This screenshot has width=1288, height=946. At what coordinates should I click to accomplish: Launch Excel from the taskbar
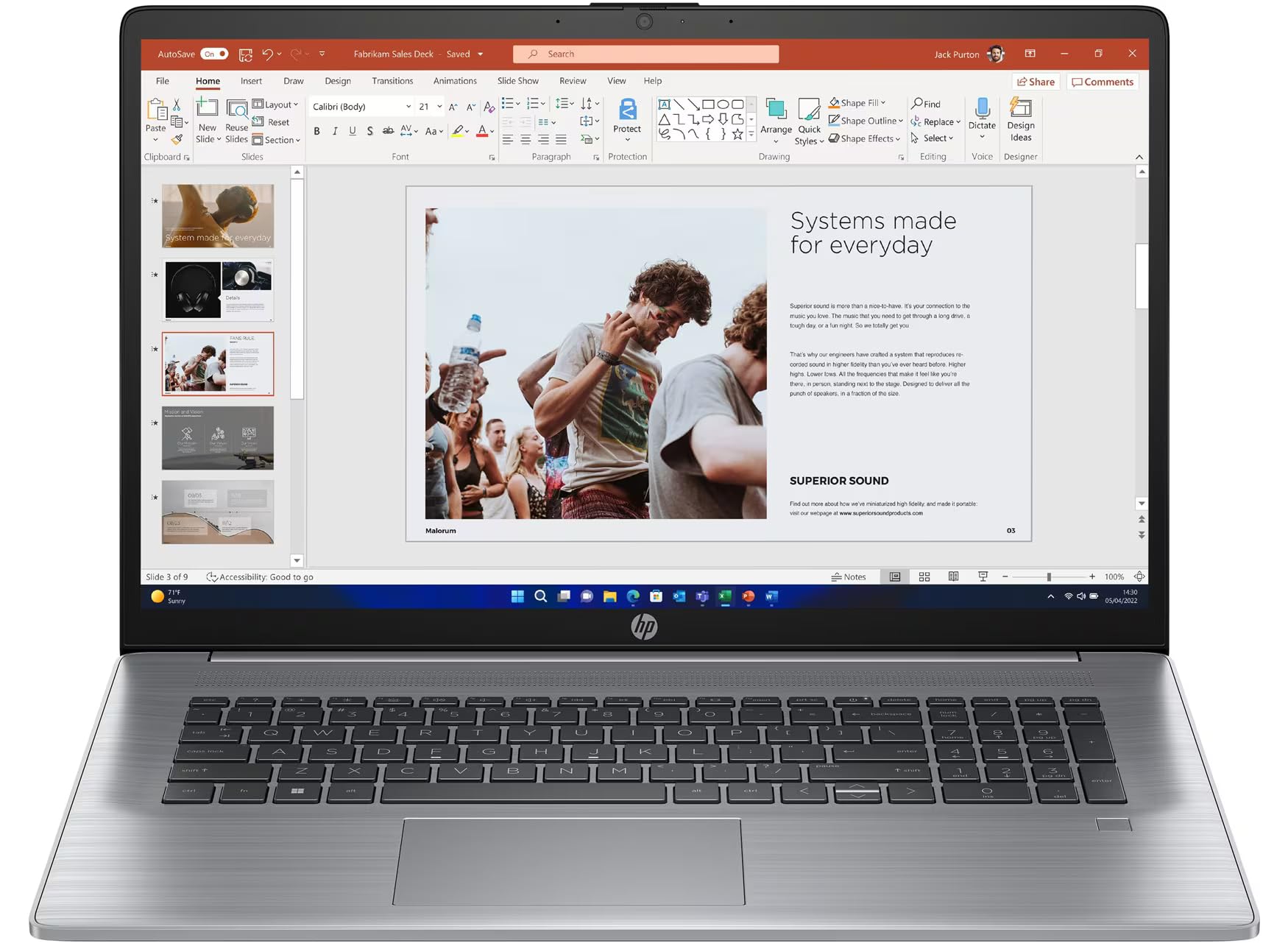[x=725, y=596]
